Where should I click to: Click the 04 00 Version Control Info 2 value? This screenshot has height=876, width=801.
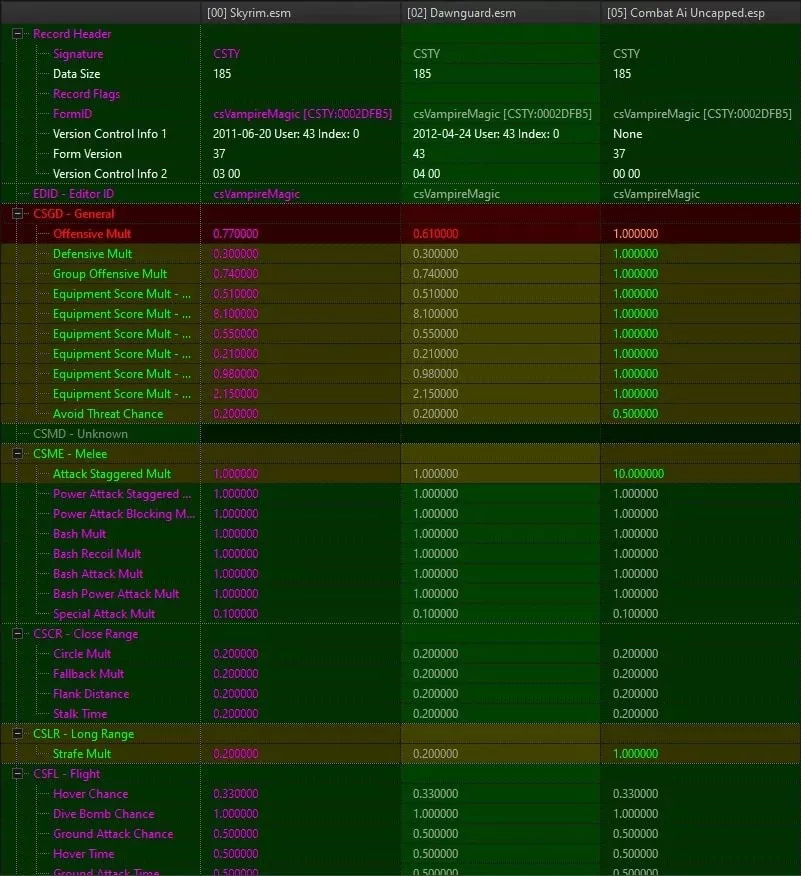426,174
